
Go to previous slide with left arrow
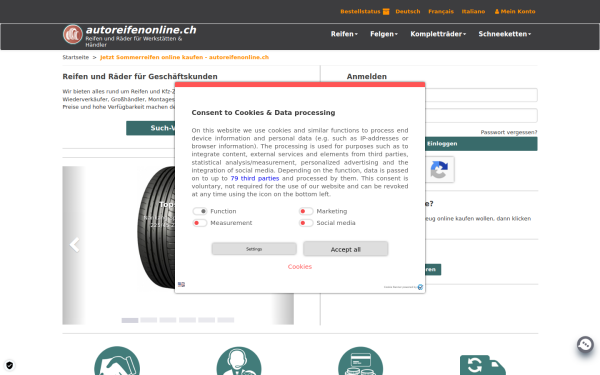(75, 245)
